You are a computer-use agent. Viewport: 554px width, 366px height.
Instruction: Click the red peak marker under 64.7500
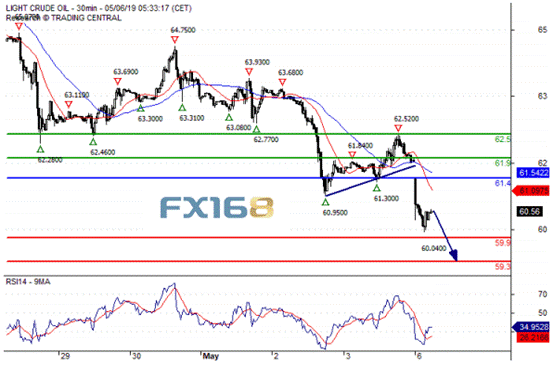(x=175, y=40)
